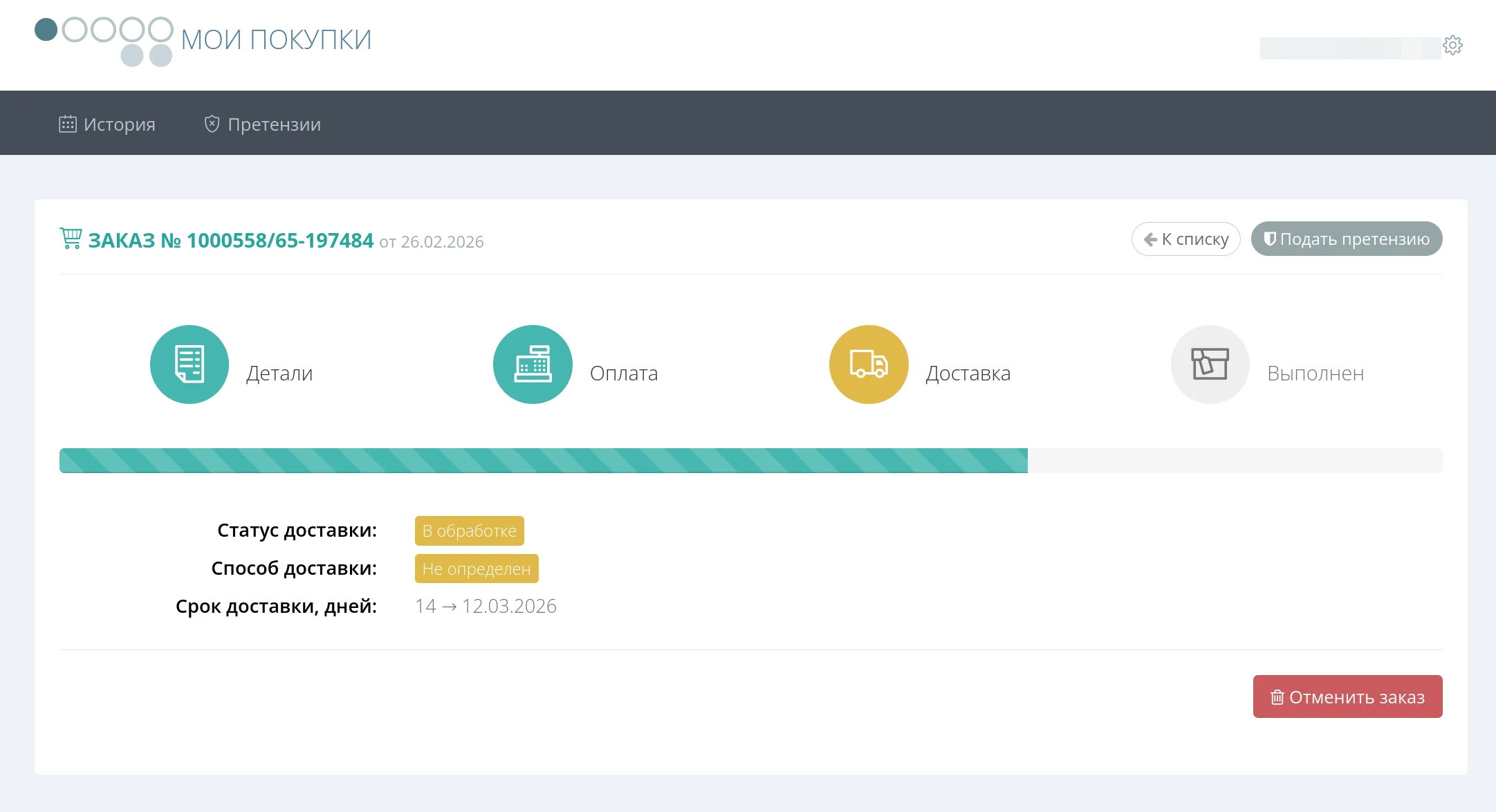Image resolution: width=1496 pixels, height=812 pixels.
Task: Click the shopping cart icon beside order number
Action: click(71, 239)
